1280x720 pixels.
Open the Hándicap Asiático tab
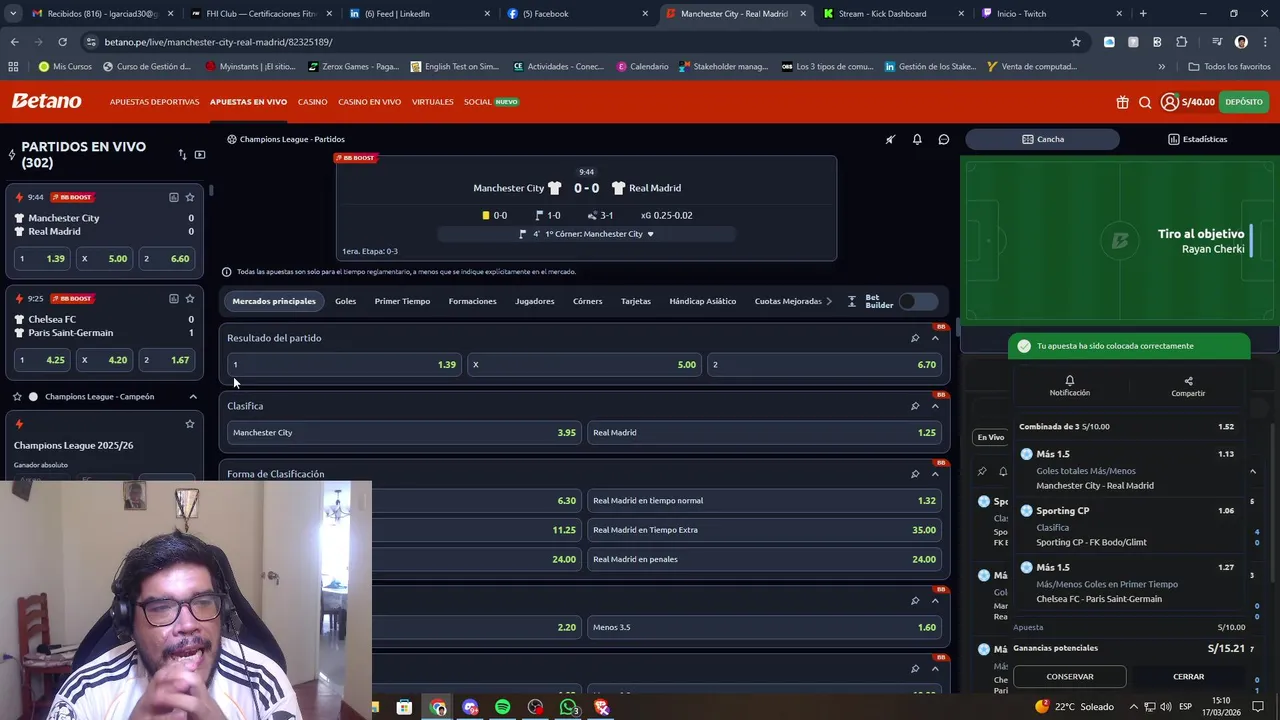point(702,301)
